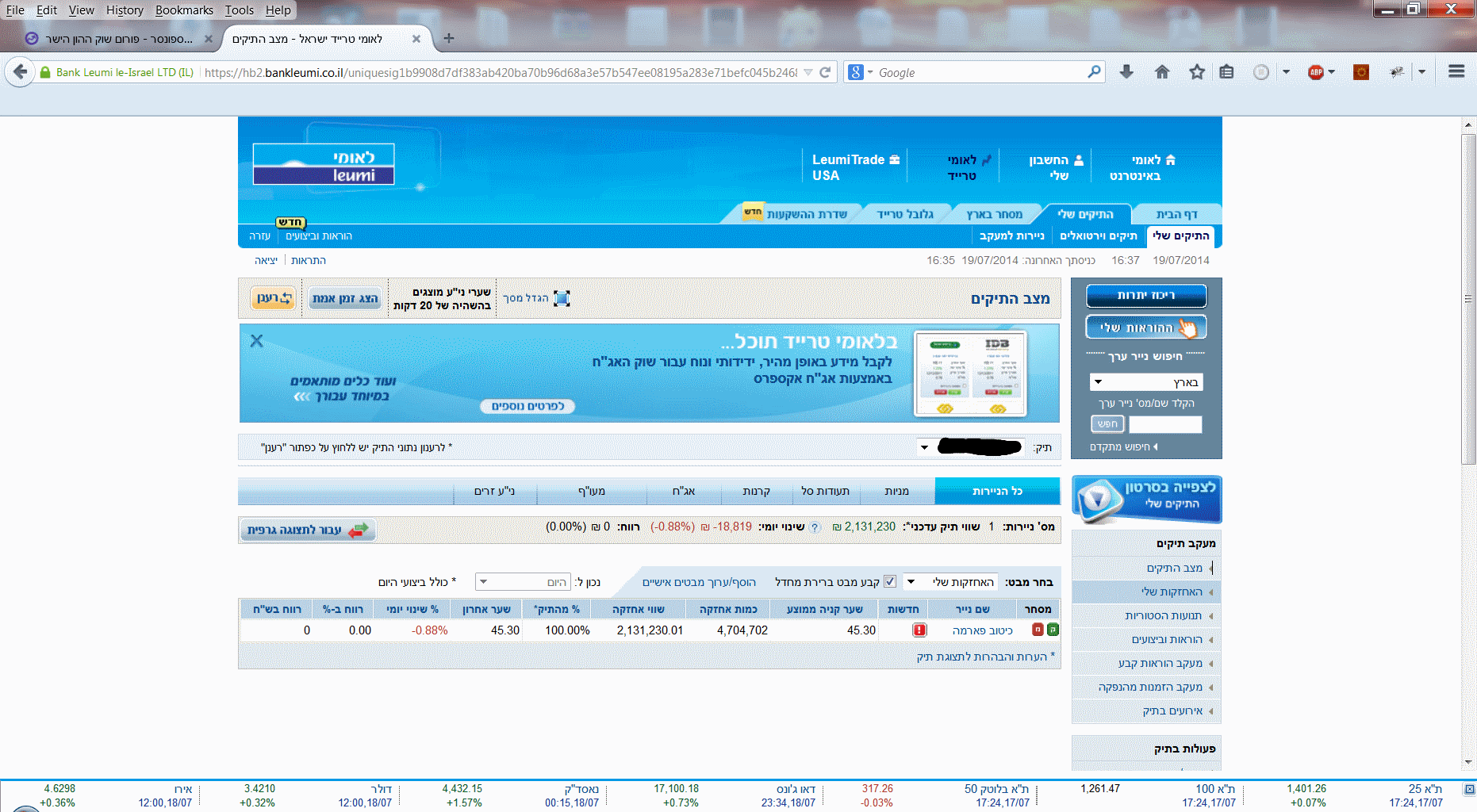The width and height of the screenshot is (1477, 812).
Task: Open the מסחר בארץ tab
Action: 995,214
